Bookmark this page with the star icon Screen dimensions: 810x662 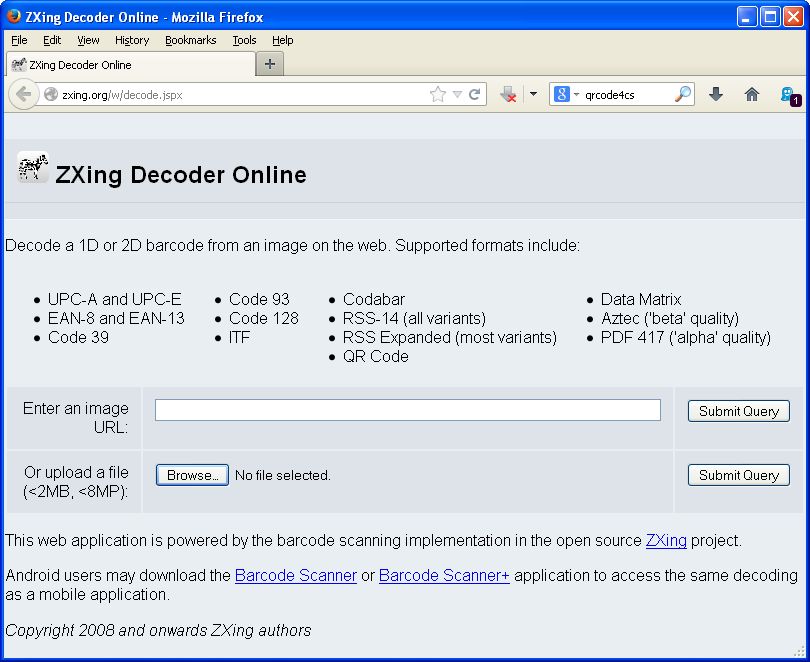click(438, 94)
